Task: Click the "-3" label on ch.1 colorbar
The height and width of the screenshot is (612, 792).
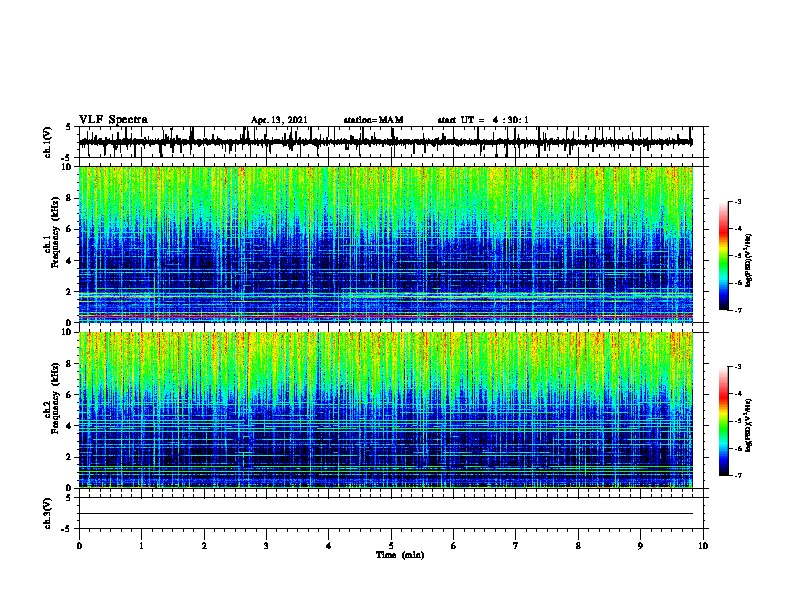Action: point(738,201)
